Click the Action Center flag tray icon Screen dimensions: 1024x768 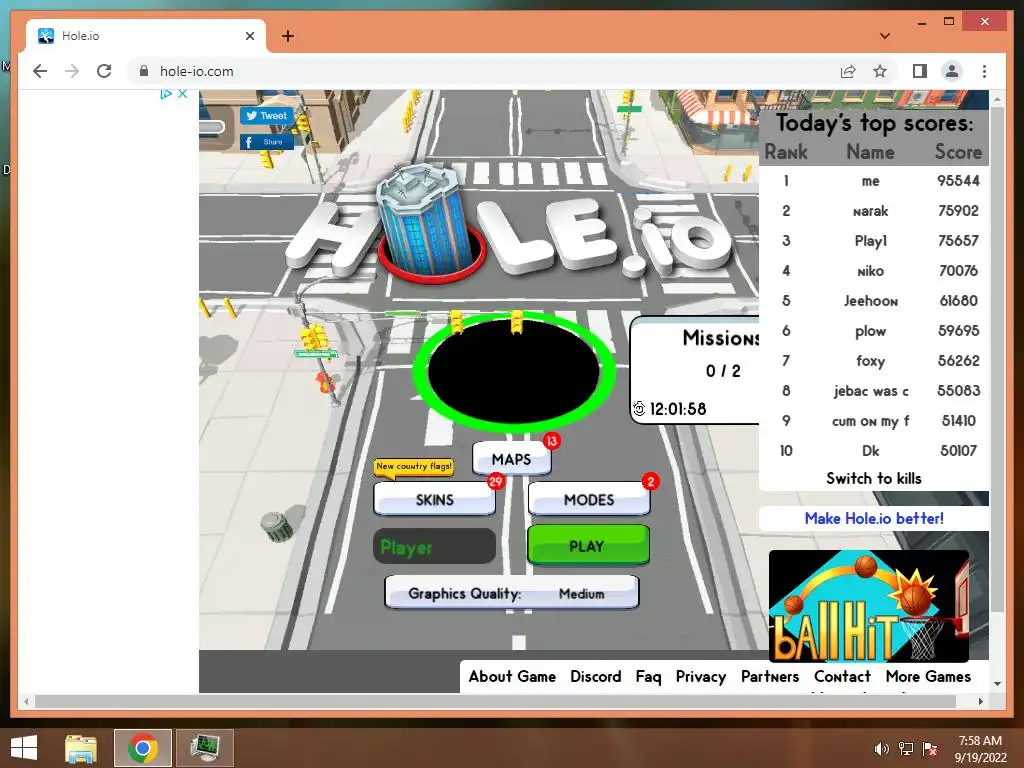[930, 749]
